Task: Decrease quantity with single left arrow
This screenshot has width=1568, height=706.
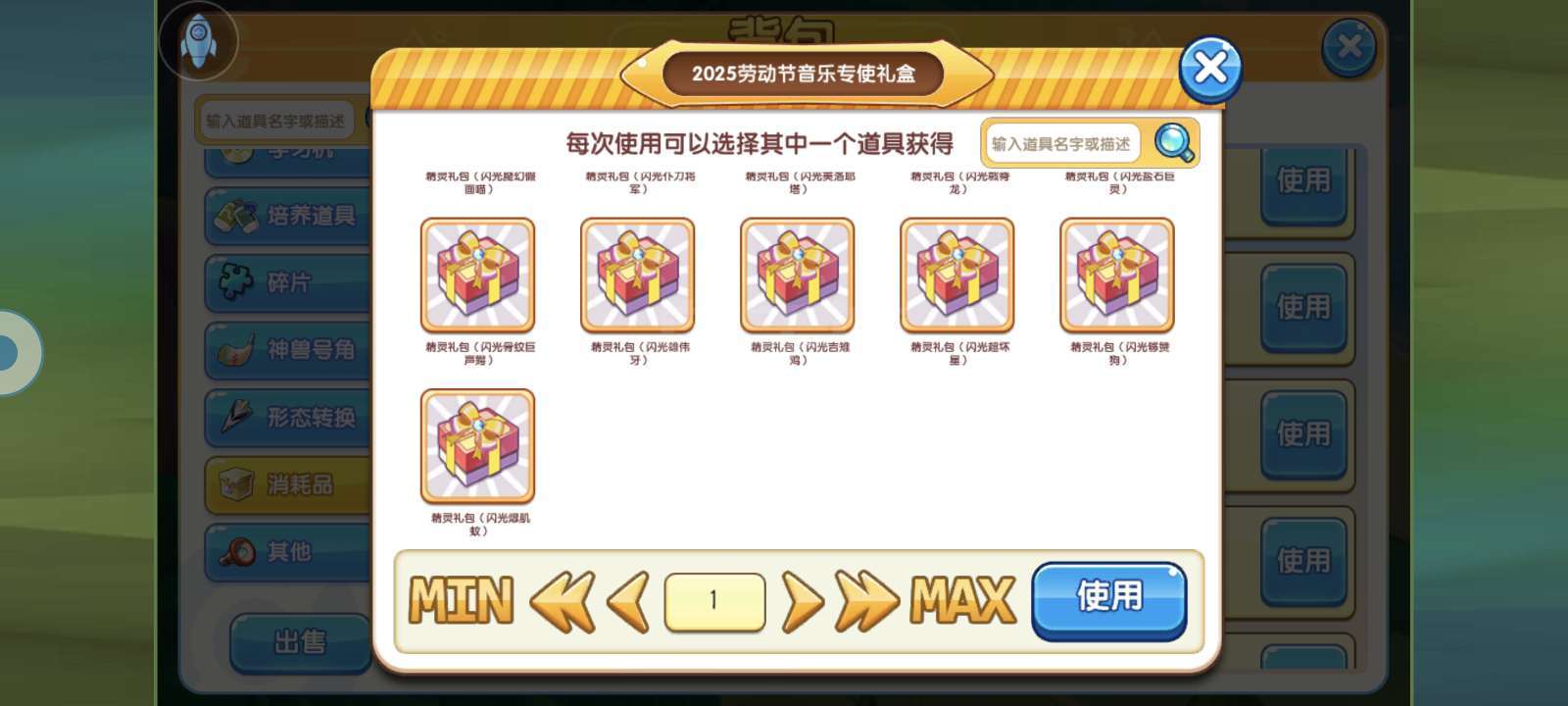Action: [x=628, y=601]
